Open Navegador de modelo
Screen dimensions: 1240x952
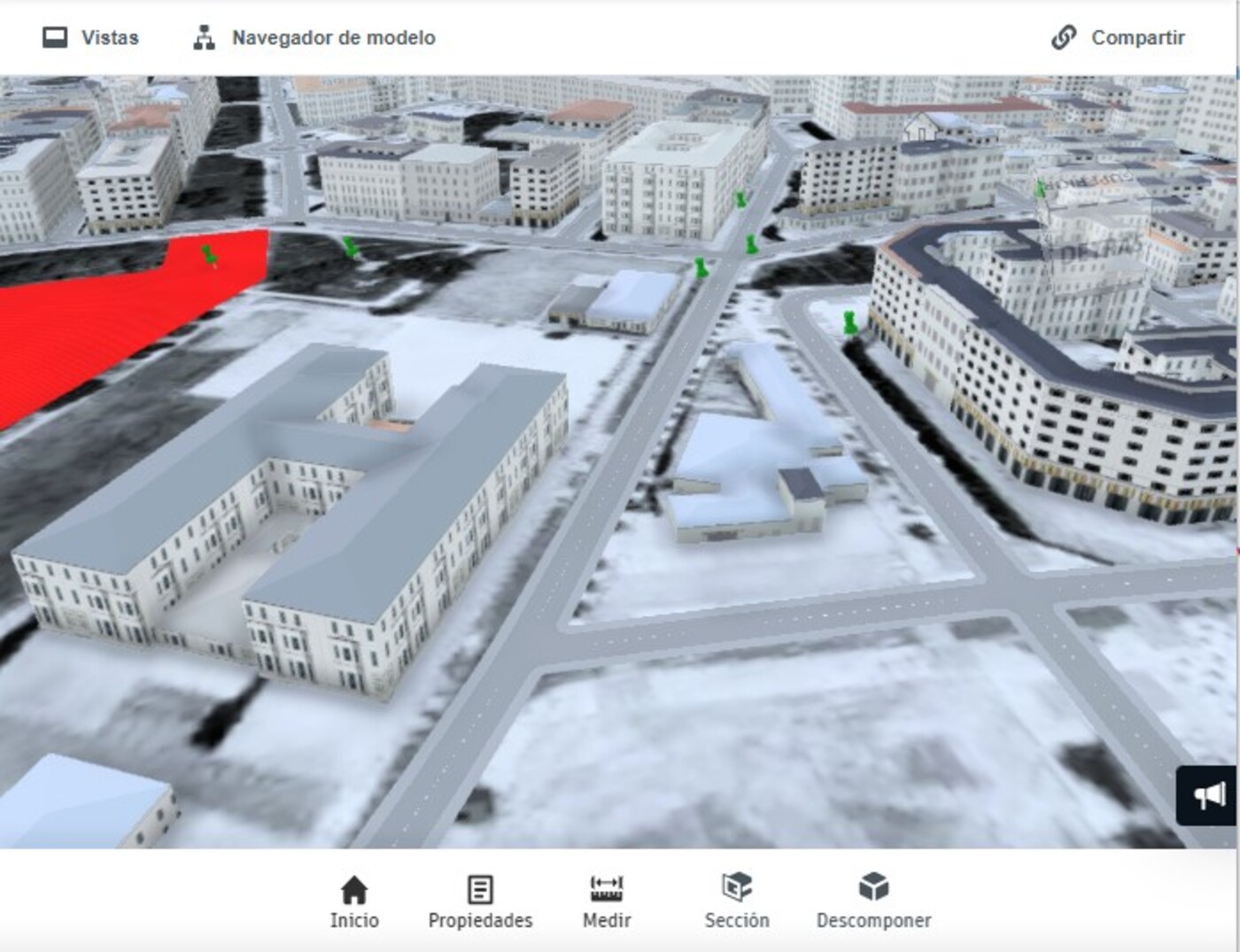[x=314, y=37]
